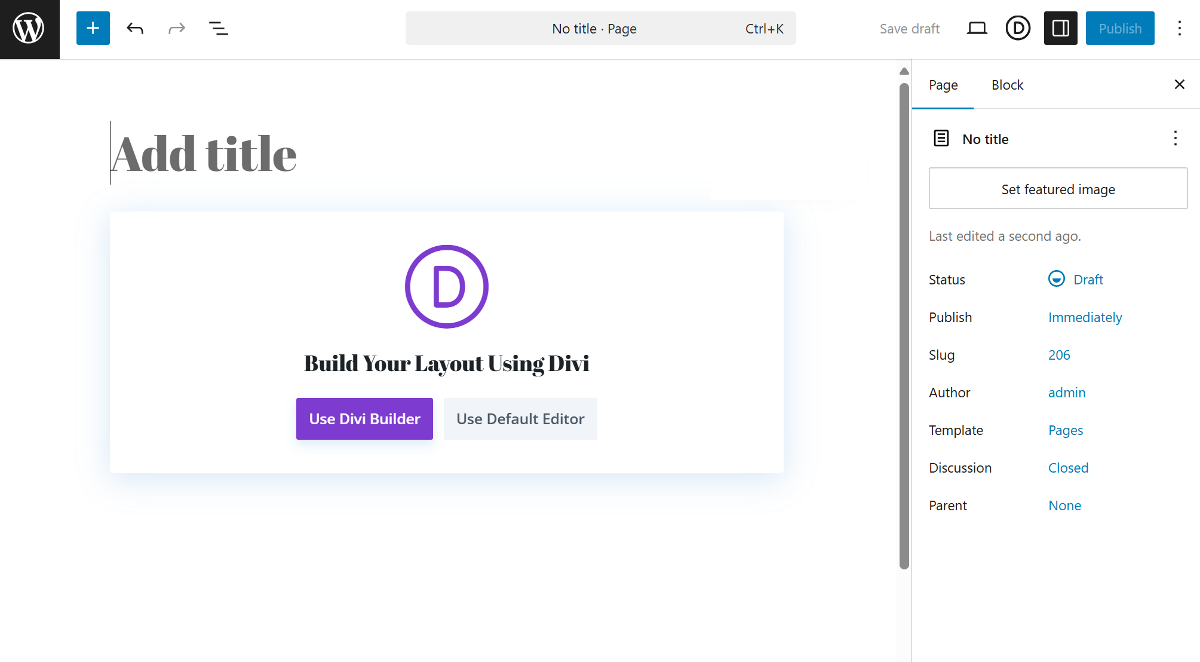The width and height of the screenshot is (1200, 662).
Task: Switch to the Block tab
Action: (x=1007, y=85)
